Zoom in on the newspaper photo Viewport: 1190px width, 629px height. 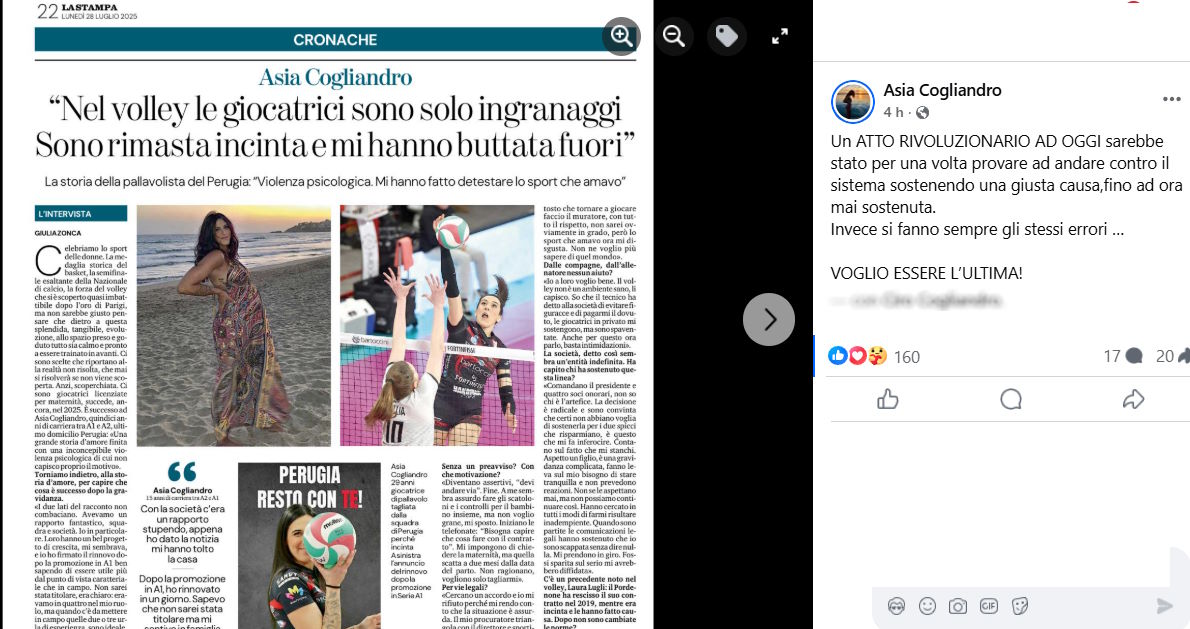[x=622, y=36]
